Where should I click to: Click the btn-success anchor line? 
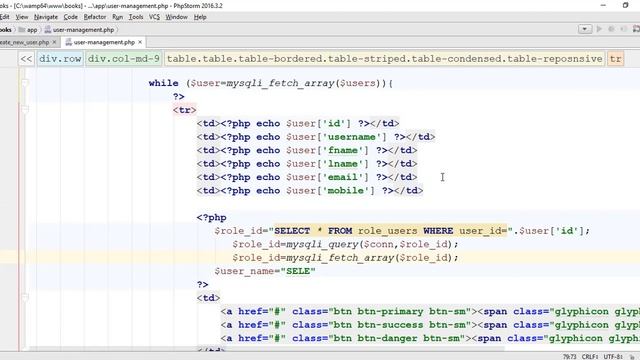tap(430, 325)
